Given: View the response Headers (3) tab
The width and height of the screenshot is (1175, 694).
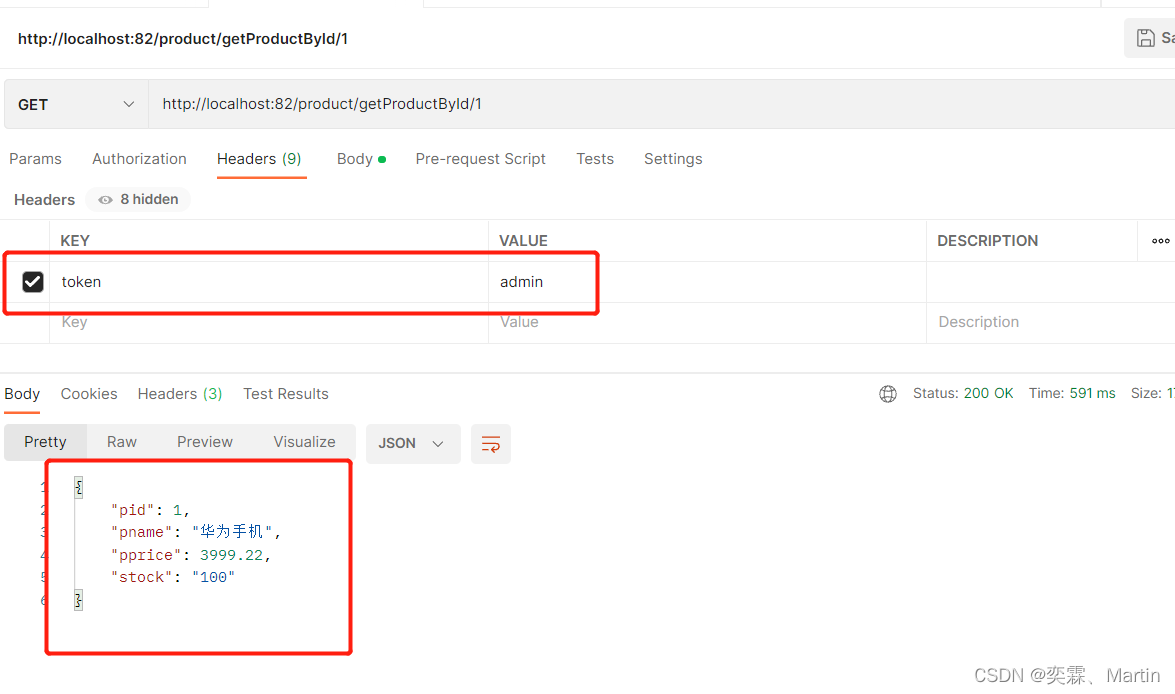Looking at the screenshot, I should [180, 394].
